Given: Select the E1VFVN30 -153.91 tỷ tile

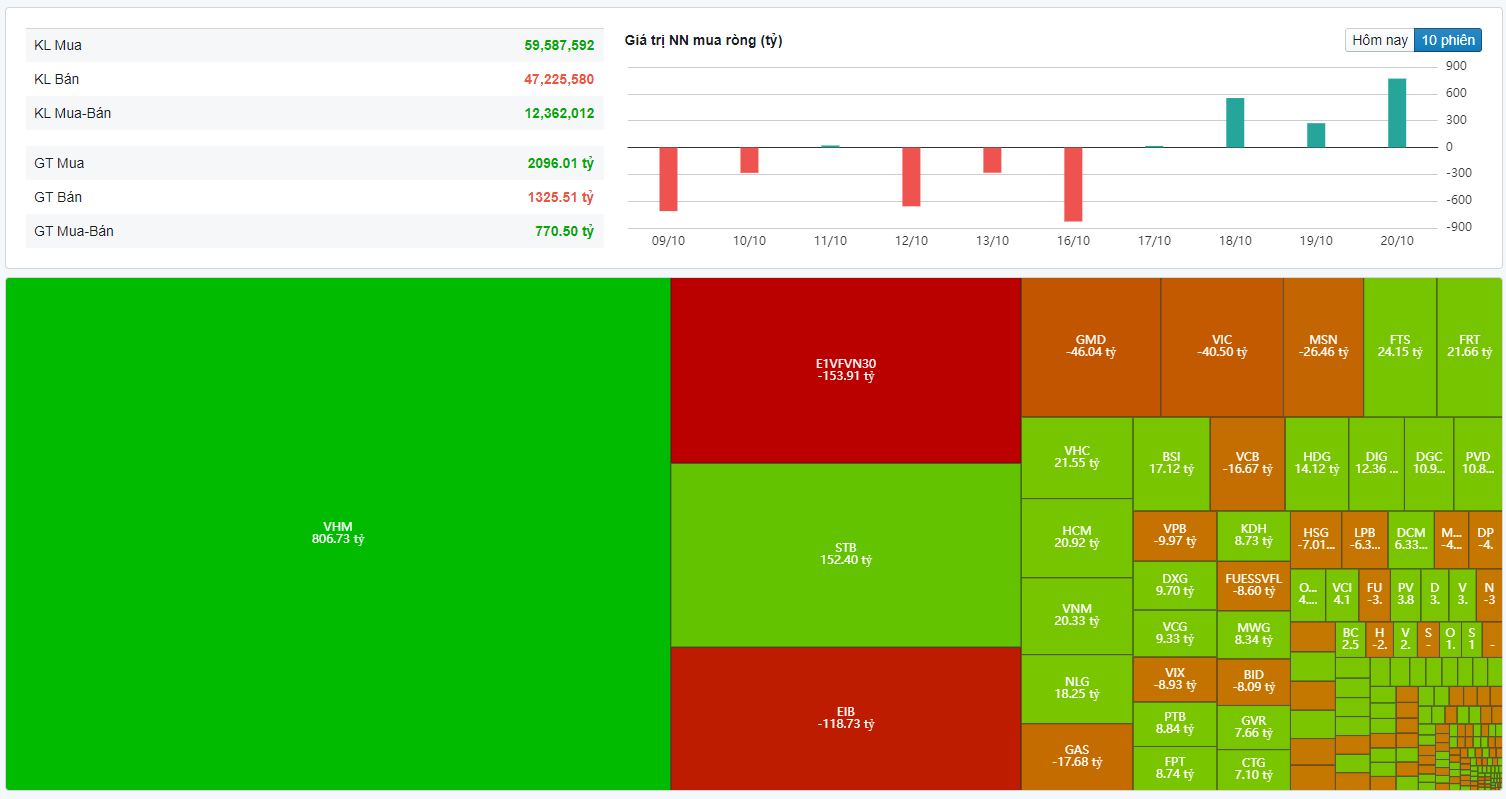Looking at the screenshot, I should (x=845, y=370).
